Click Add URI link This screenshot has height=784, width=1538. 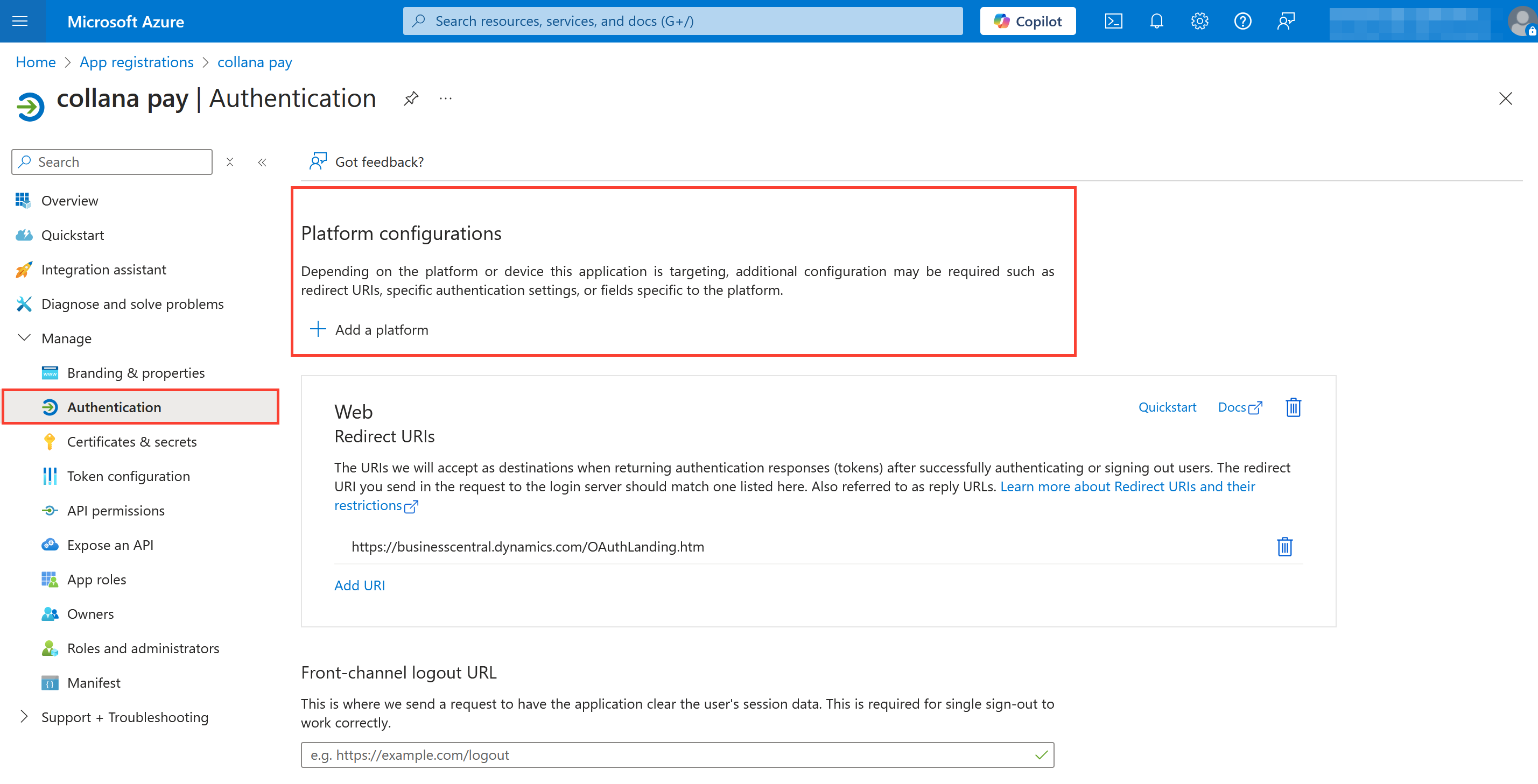point(360,585)
